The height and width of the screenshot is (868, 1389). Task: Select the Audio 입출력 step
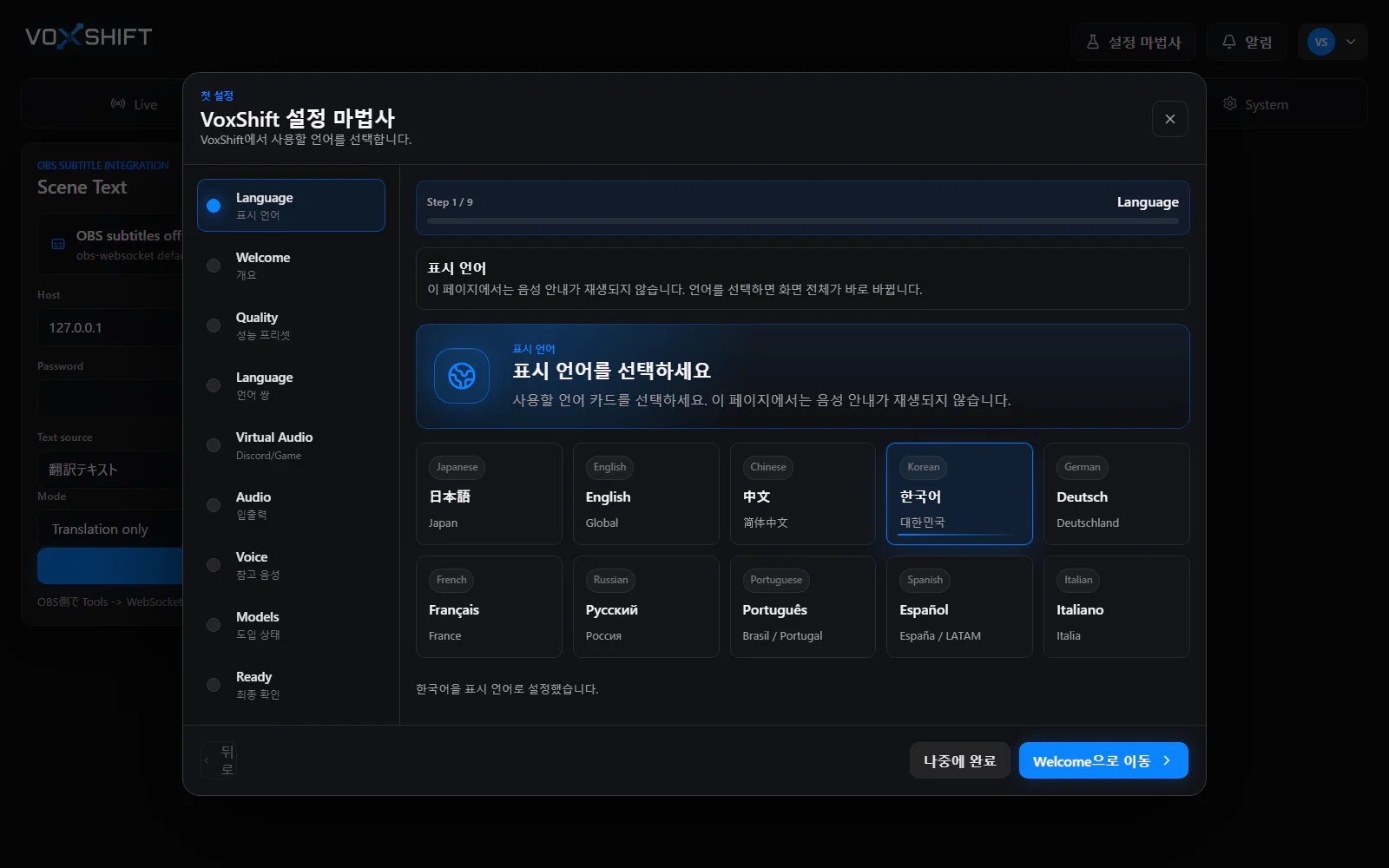pyautogui.click(x=291, y=505)
